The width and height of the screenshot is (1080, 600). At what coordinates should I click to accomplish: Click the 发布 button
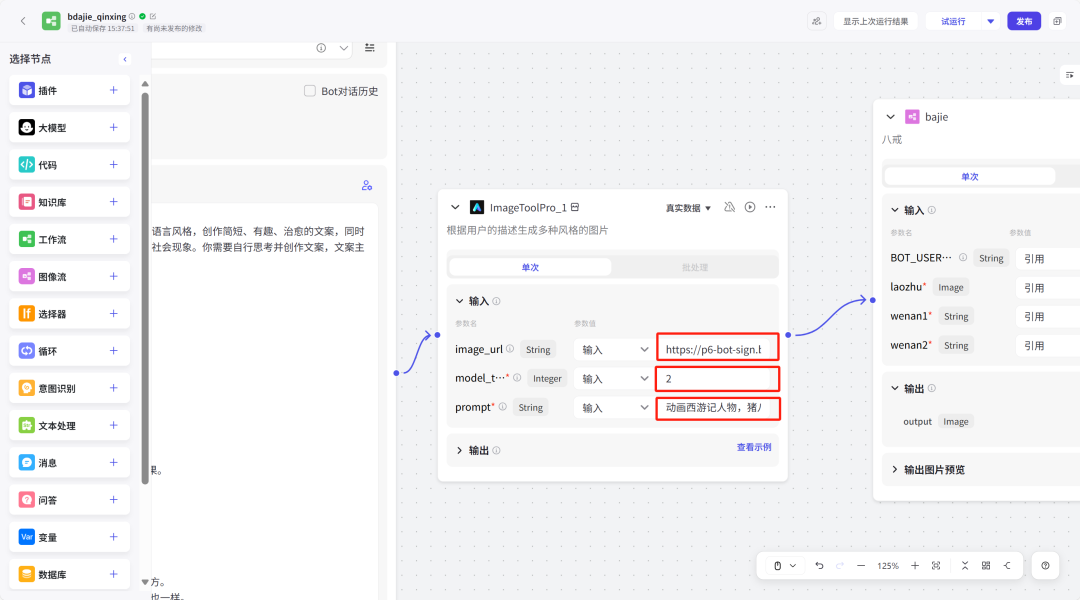tap(1024, 21)
